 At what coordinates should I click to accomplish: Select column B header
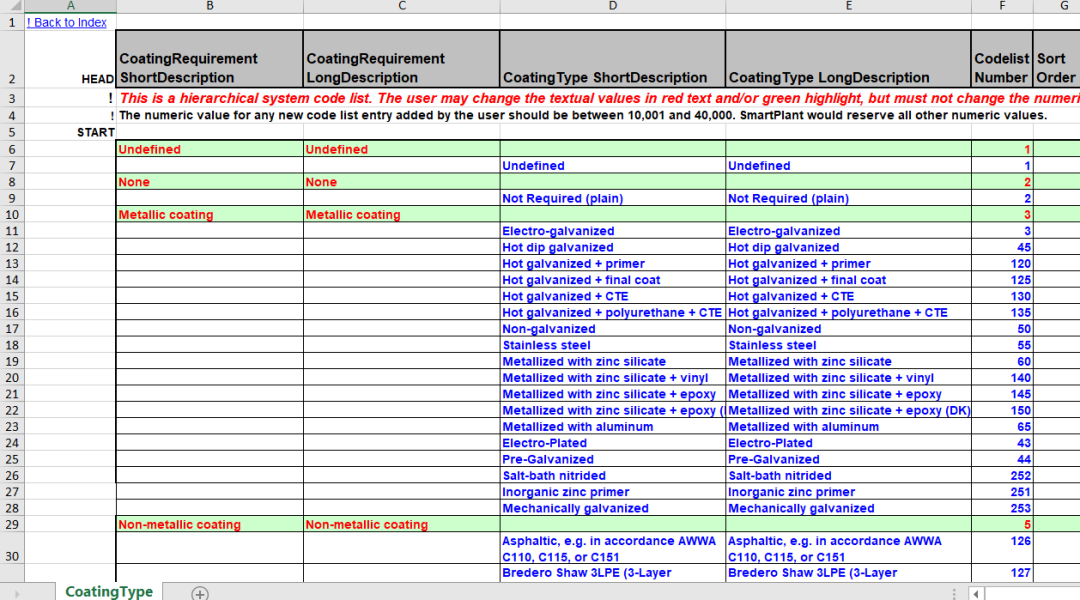(x=209, y=6)
